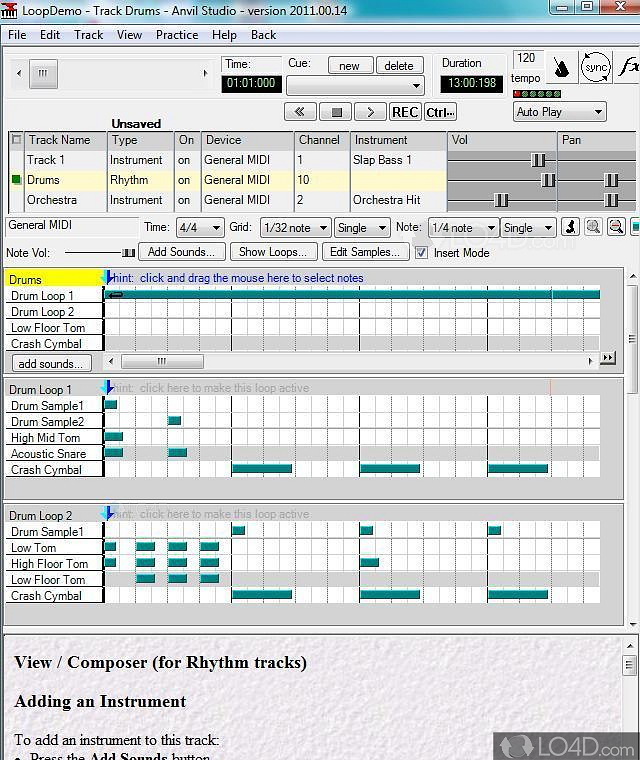
Task: Click the metronome icon
Action: tap(563, 68)
